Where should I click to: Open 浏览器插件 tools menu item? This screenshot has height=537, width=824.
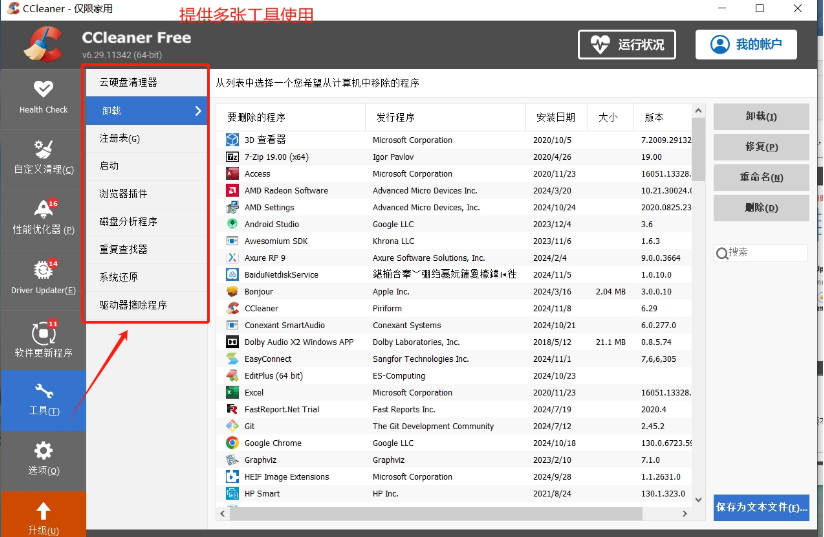[123, 193]
